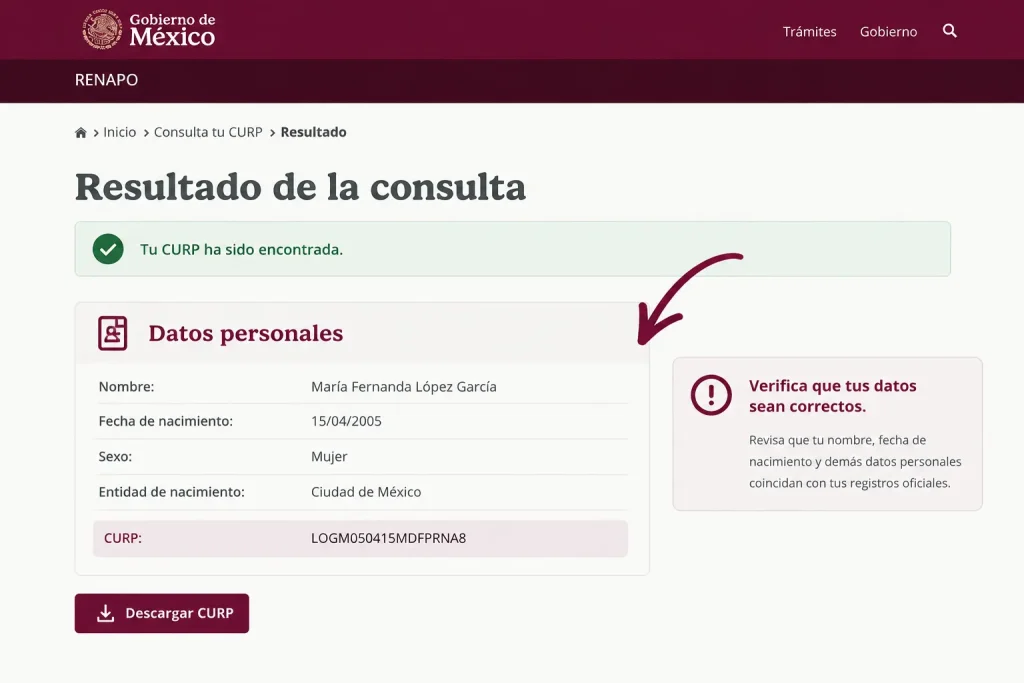Open Consulta tu CURP breadcrumb
Viewport: 1024px width, 683px height.
pos(208,132)
